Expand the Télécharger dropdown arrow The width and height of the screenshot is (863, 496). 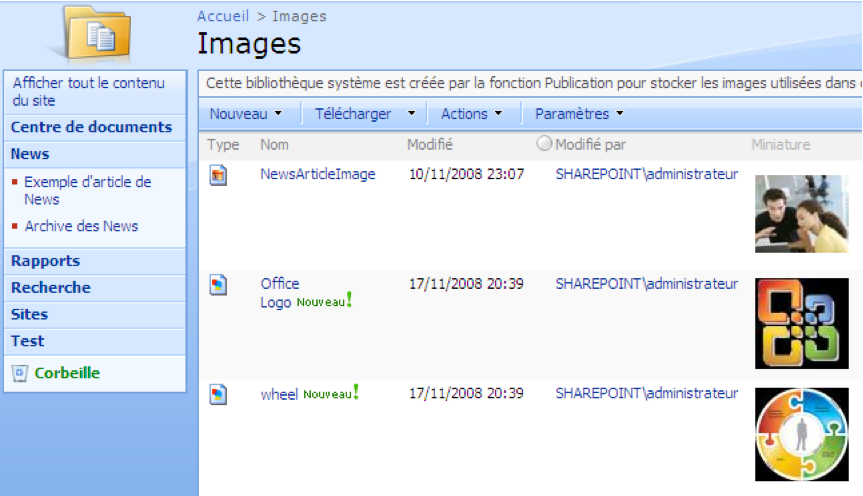pyautogui.click(x=411, y=114)
